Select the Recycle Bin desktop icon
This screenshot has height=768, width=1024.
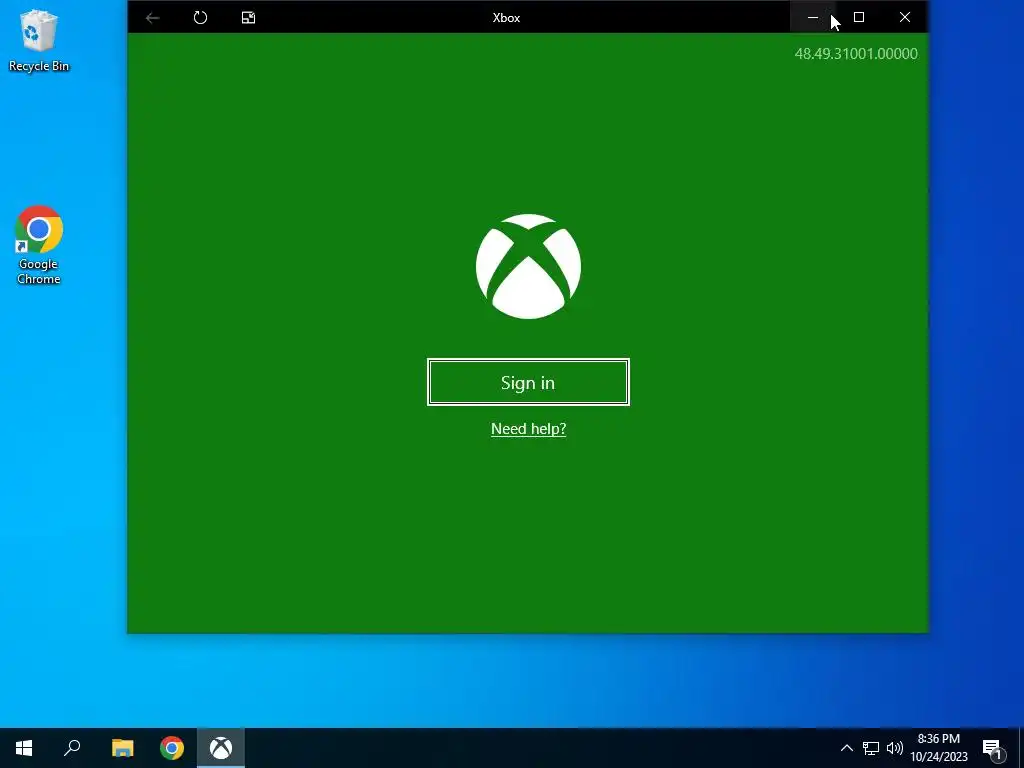(x=39, y=40)
